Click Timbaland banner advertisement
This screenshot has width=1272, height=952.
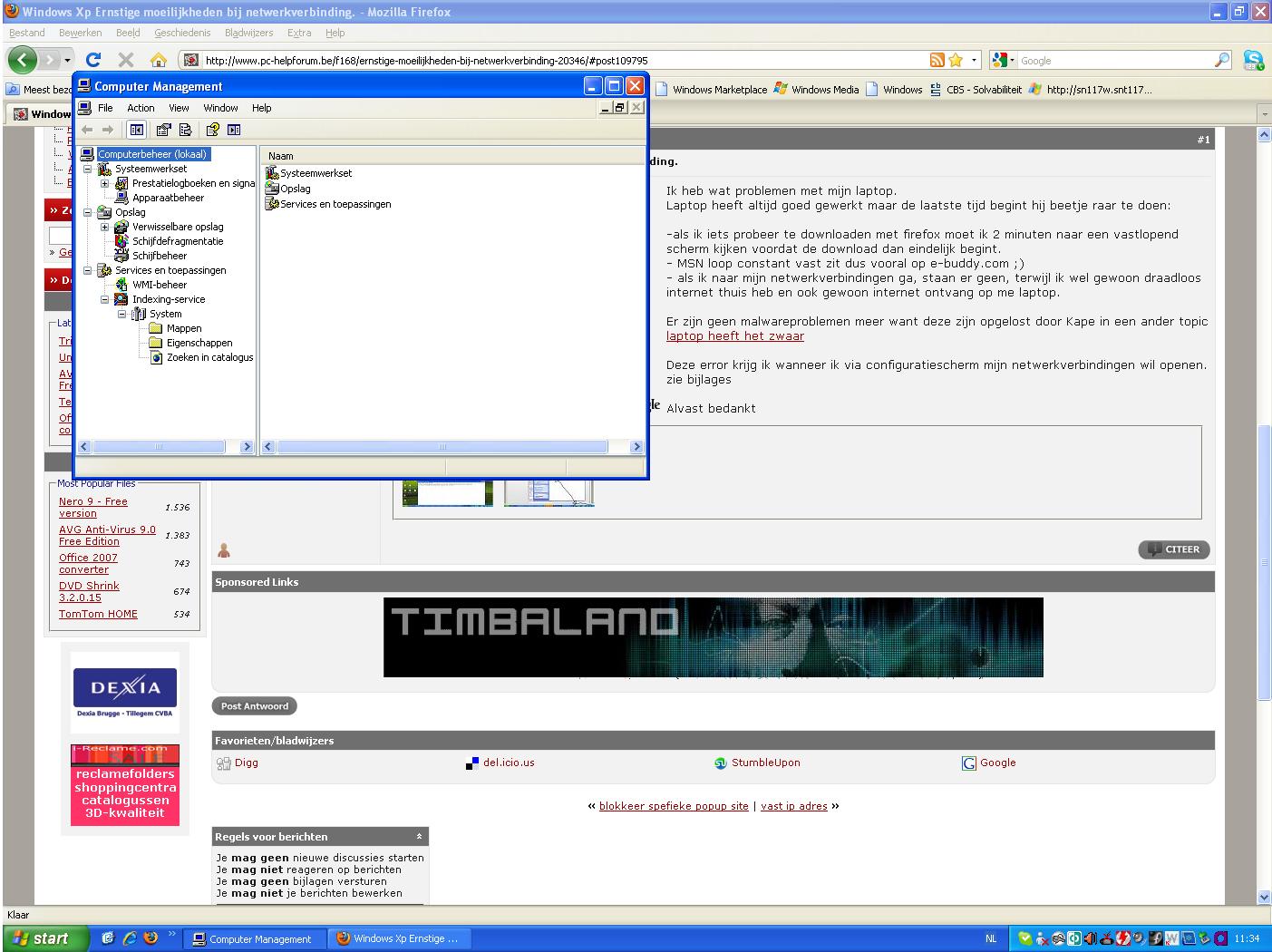tap(714, 637)
